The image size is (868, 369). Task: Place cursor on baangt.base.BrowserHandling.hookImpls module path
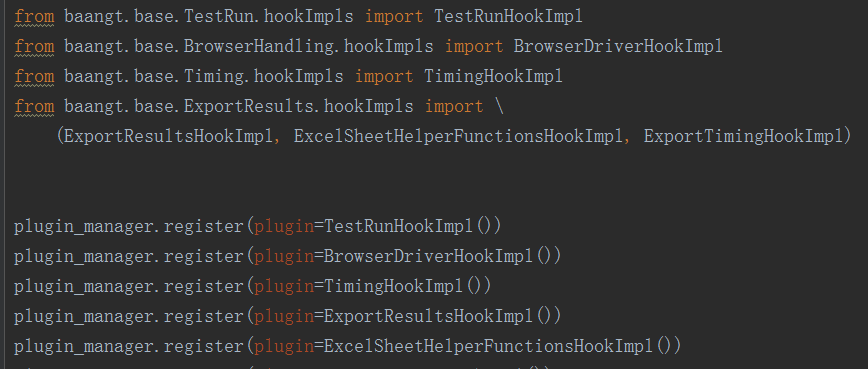(249, 46)
